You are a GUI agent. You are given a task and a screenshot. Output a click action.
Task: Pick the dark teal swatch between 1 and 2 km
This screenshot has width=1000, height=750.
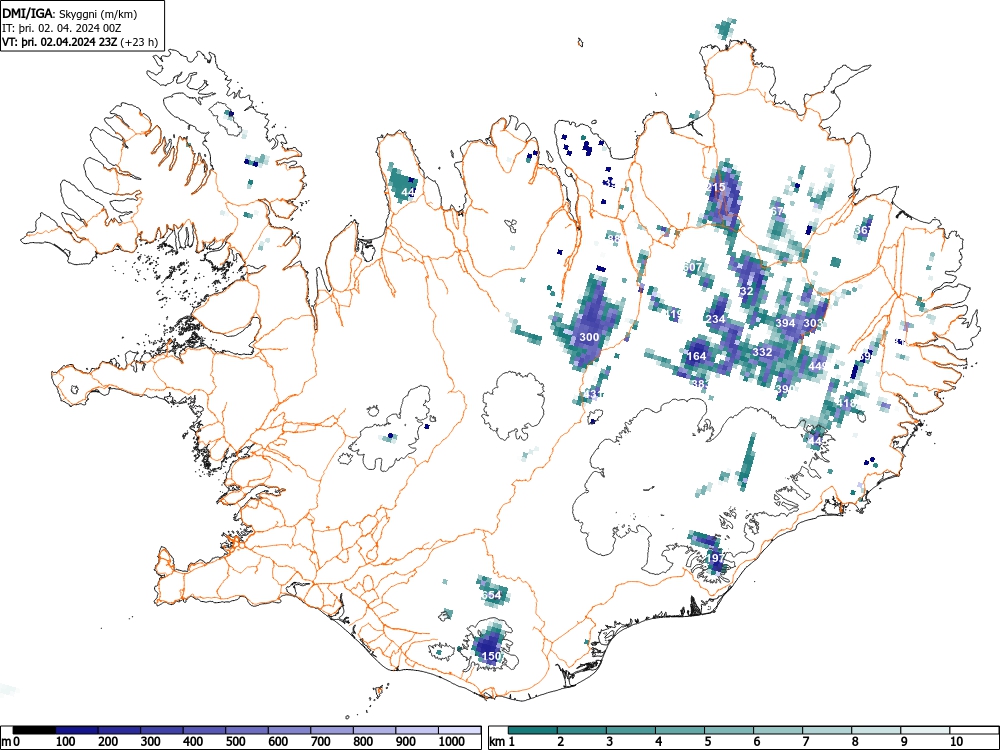pyautogui.click(x=533, y=730)
